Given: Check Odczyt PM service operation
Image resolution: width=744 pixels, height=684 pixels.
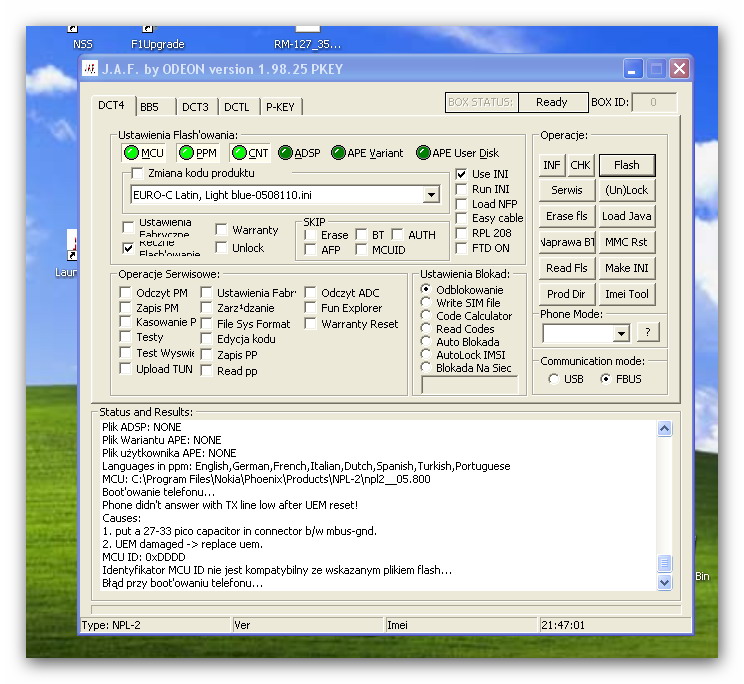Looking at the screenshot, I should (125, 293).
